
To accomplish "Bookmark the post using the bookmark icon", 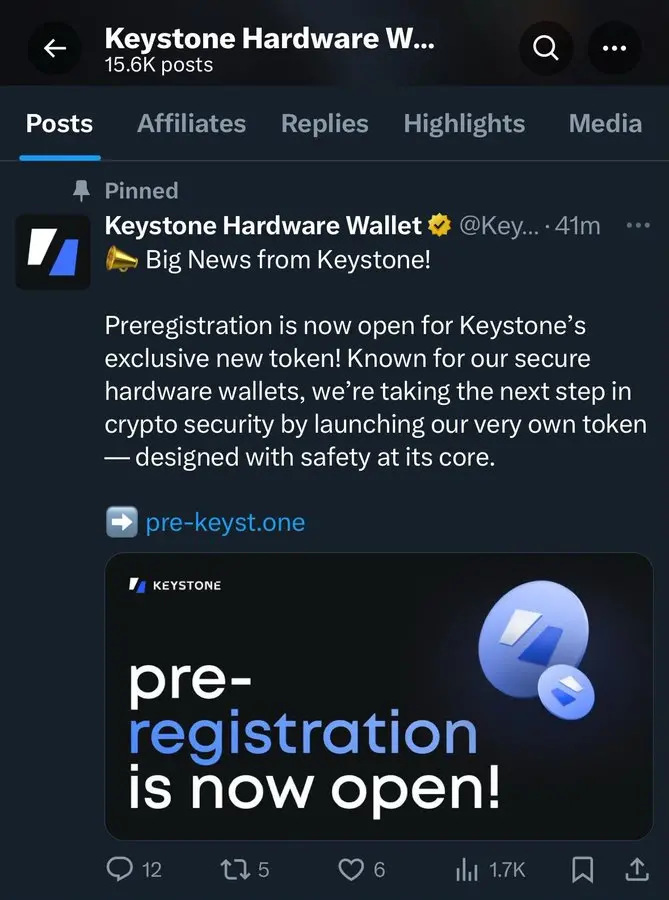I will point(583,870).
